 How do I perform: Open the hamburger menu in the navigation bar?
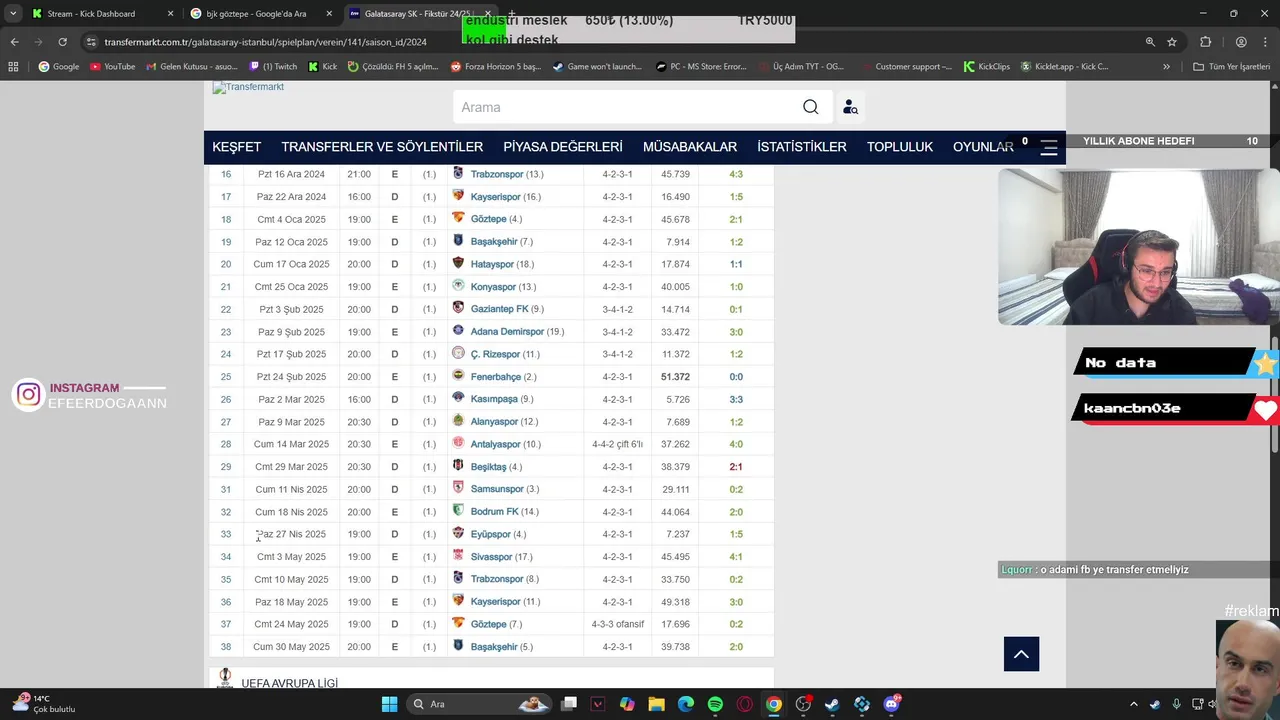click(1048, 147)
